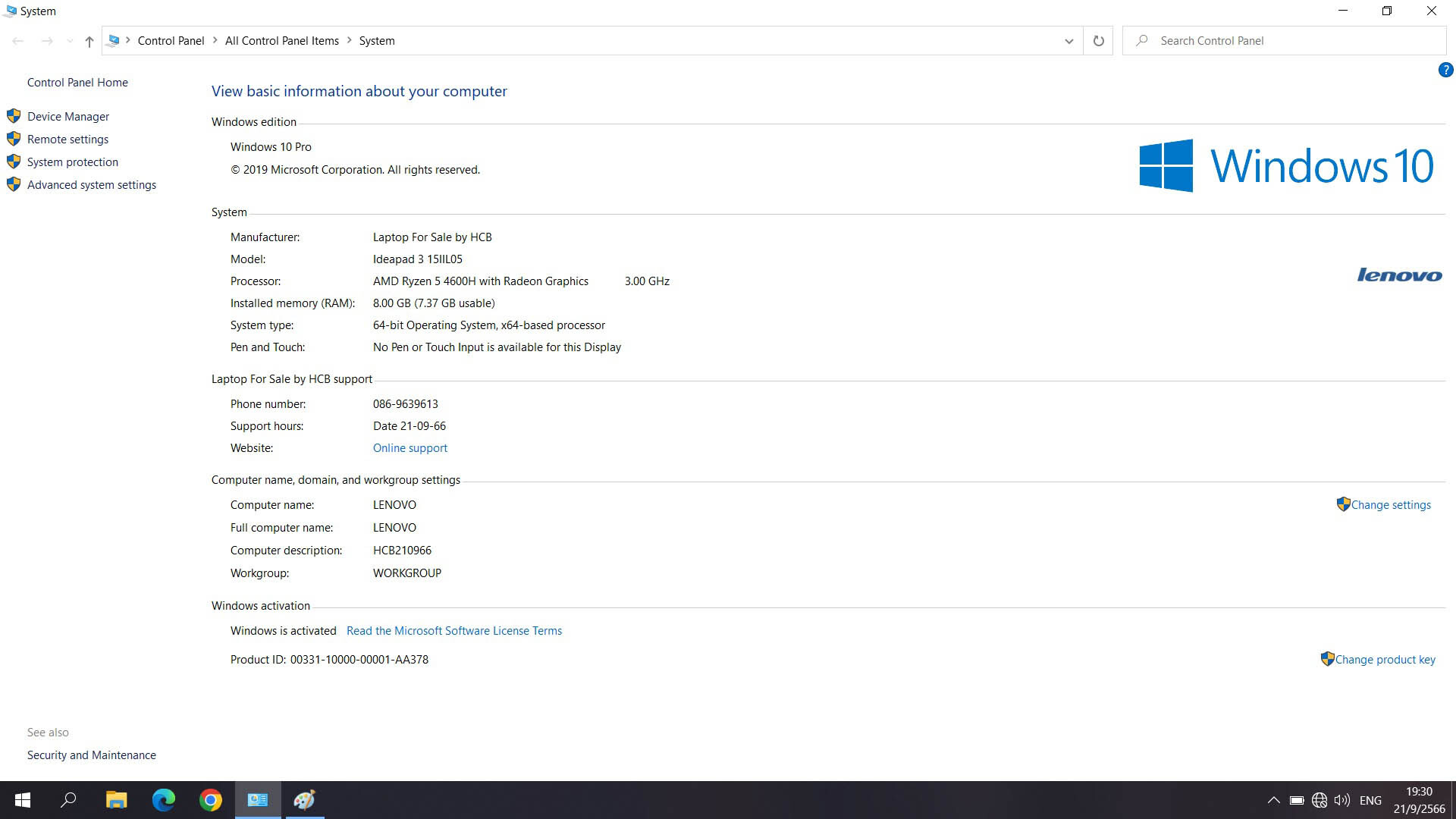Click the Up arrow navigation button

pos(89,42)
